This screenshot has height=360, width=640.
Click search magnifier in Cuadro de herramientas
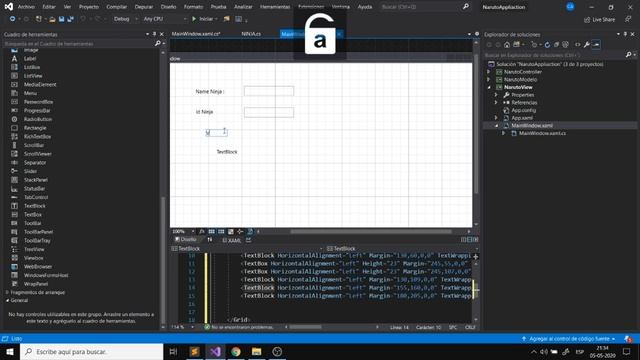tap(158, 43)
